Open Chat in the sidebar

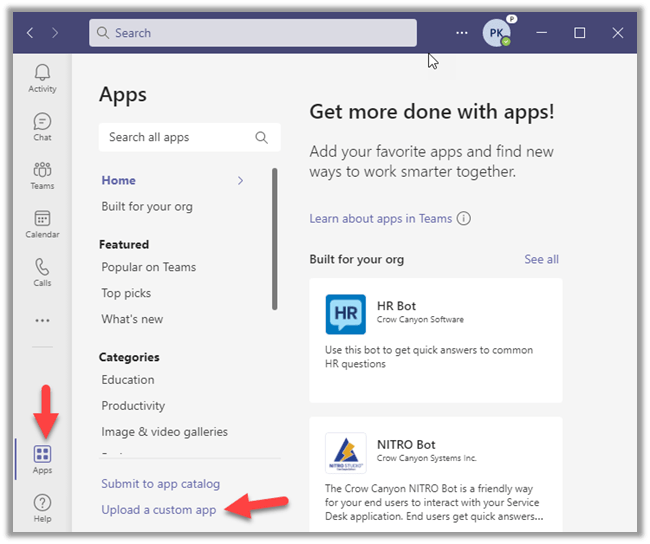(x=42, y=126)
